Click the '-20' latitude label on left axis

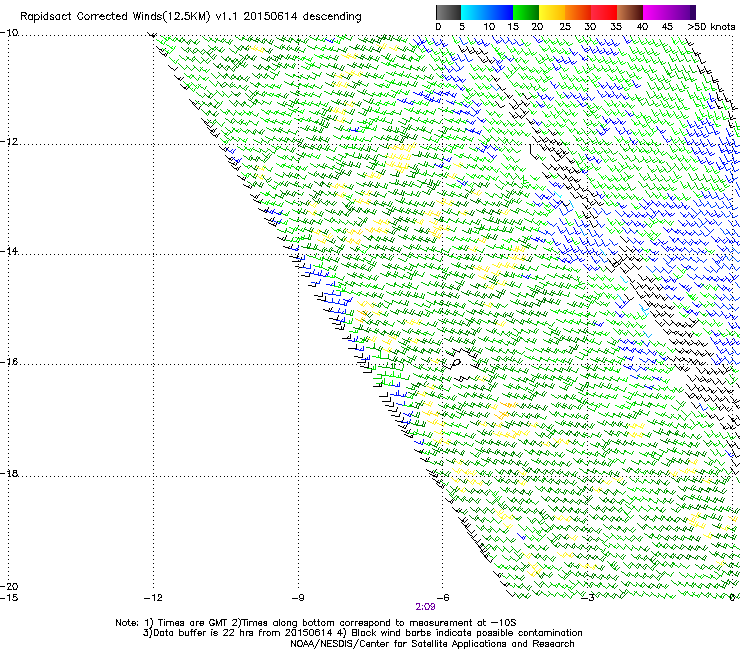(9, 586)
